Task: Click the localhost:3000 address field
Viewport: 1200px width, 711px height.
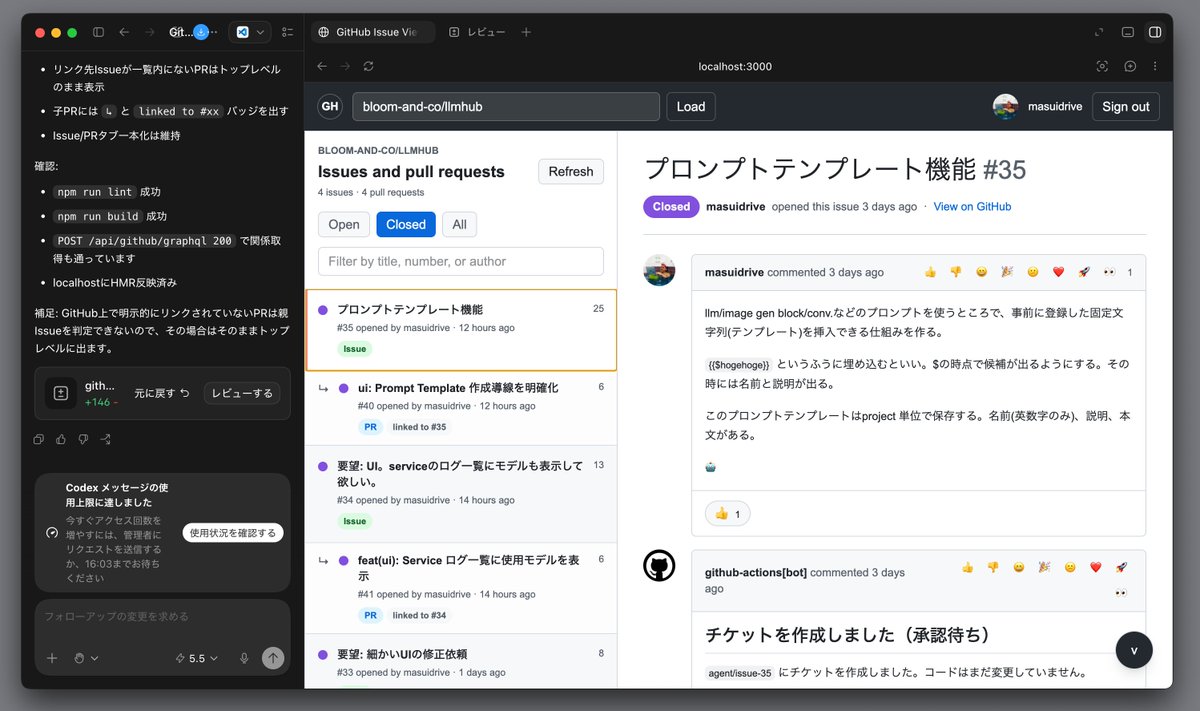Action: click(x=735, y=66)
